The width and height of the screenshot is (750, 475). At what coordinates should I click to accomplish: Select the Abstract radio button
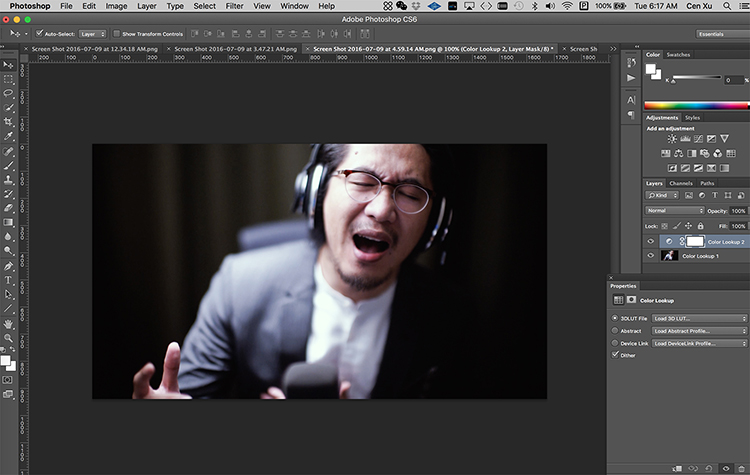tap(615, 331)
